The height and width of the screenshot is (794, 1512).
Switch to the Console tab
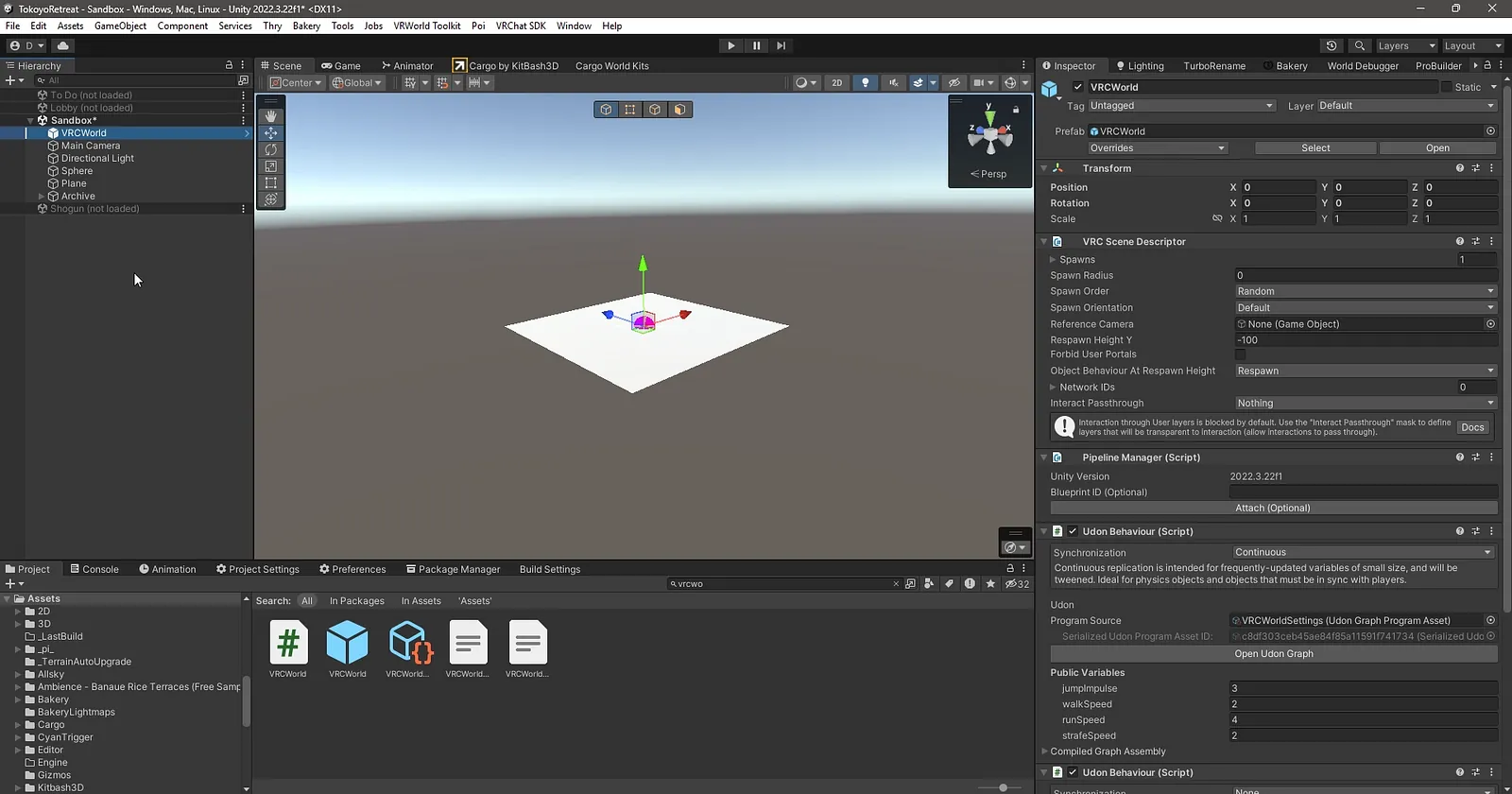tap(94, 569)
